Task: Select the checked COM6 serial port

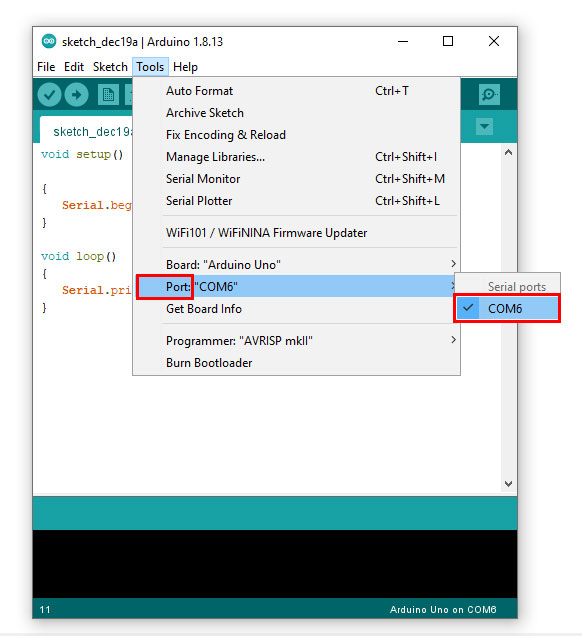Action: tap(507, 309)
